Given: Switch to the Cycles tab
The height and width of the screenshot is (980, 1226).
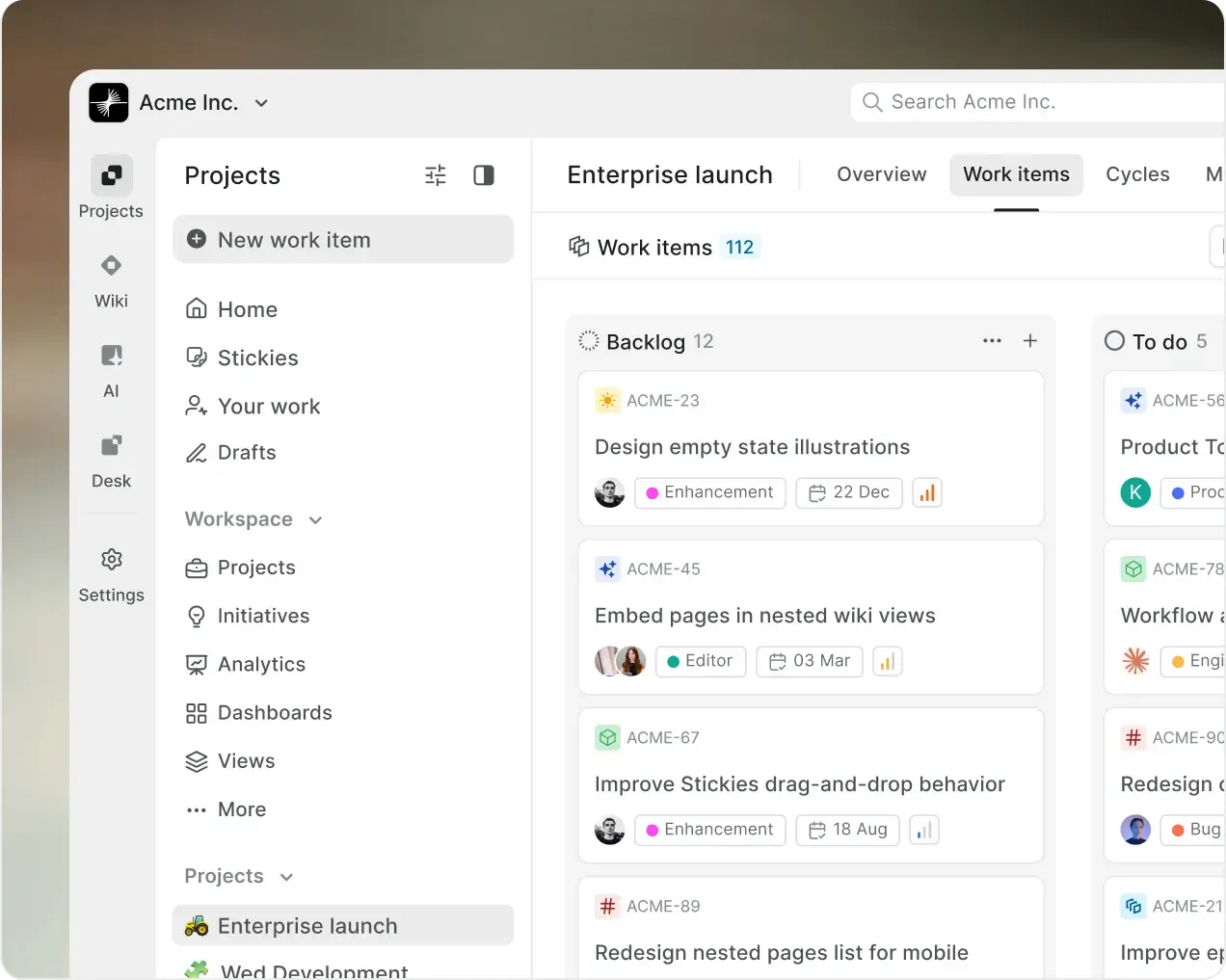Looking at the screenshot, I should click(1137, 174).
